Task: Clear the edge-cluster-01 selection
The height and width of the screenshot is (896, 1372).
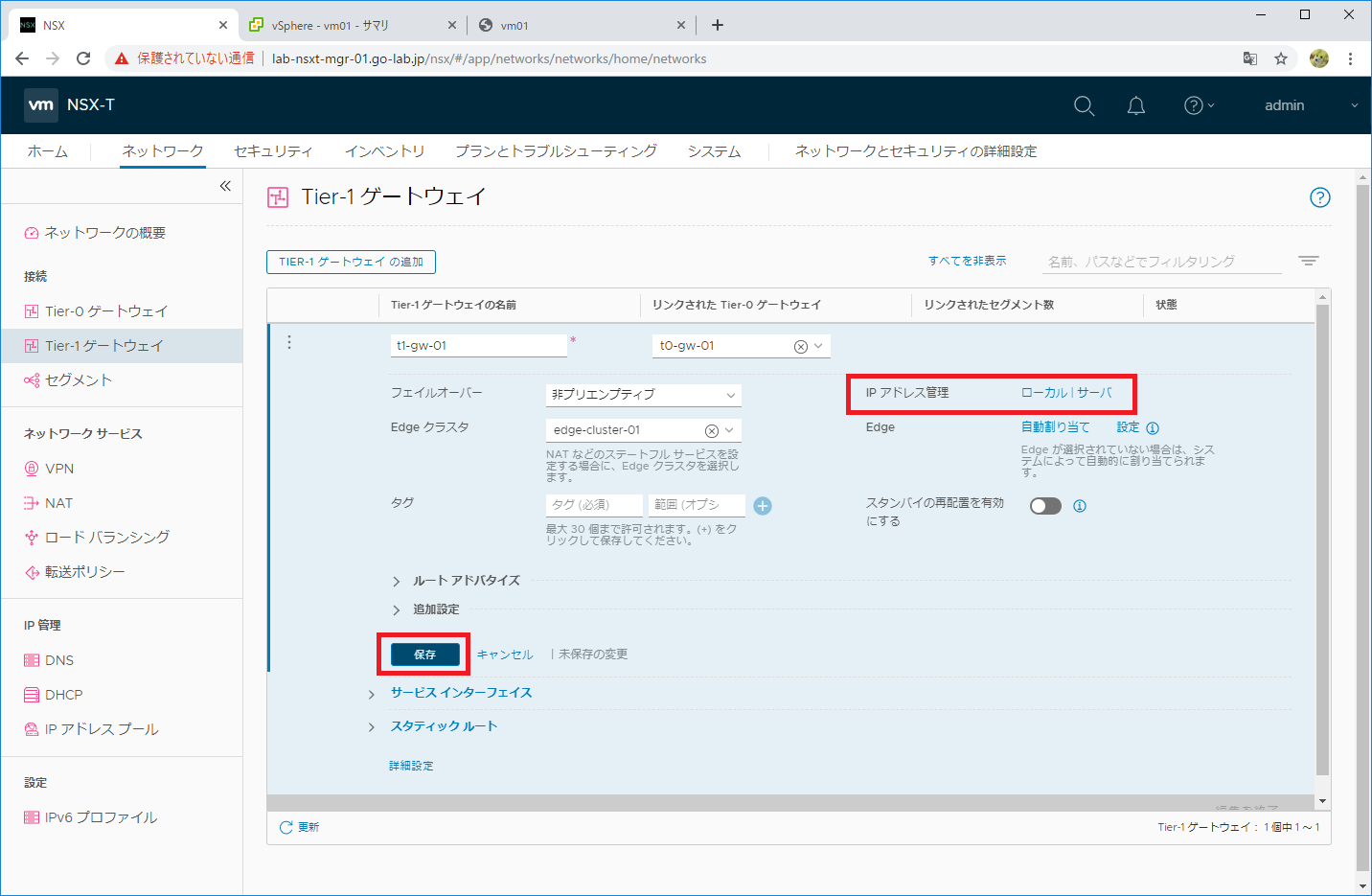Action: click(712, 431)
